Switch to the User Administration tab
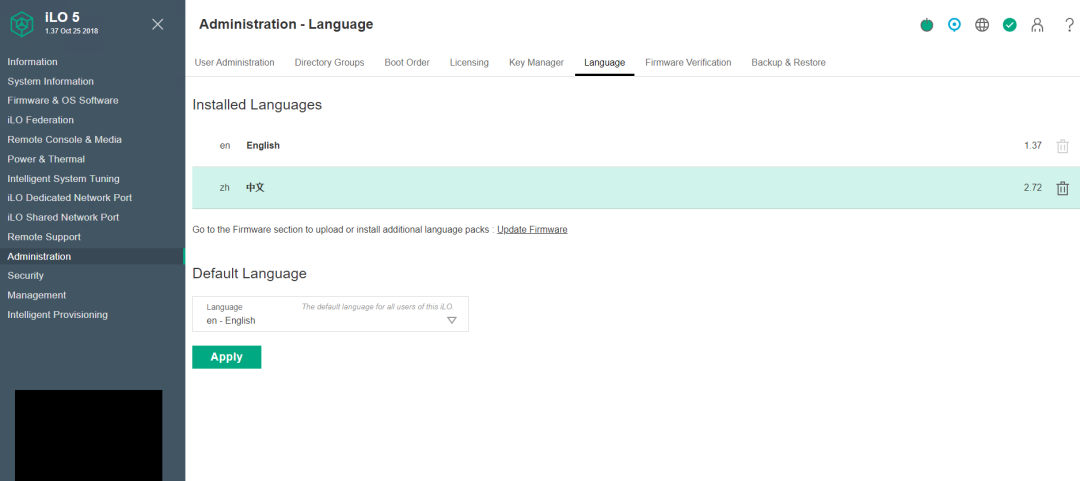The width and height of the screenshot is (1080, 481). (x=234, y=63)
